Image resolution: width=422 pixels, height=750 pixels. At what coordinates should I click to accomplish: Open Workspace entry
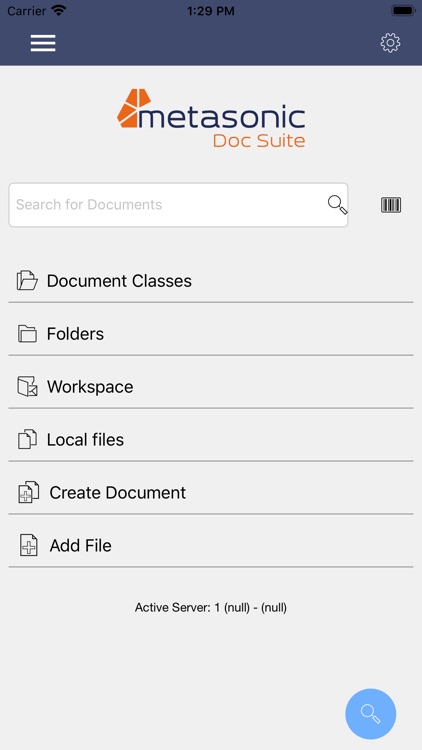pyautogui.click(x=211, y=386)
